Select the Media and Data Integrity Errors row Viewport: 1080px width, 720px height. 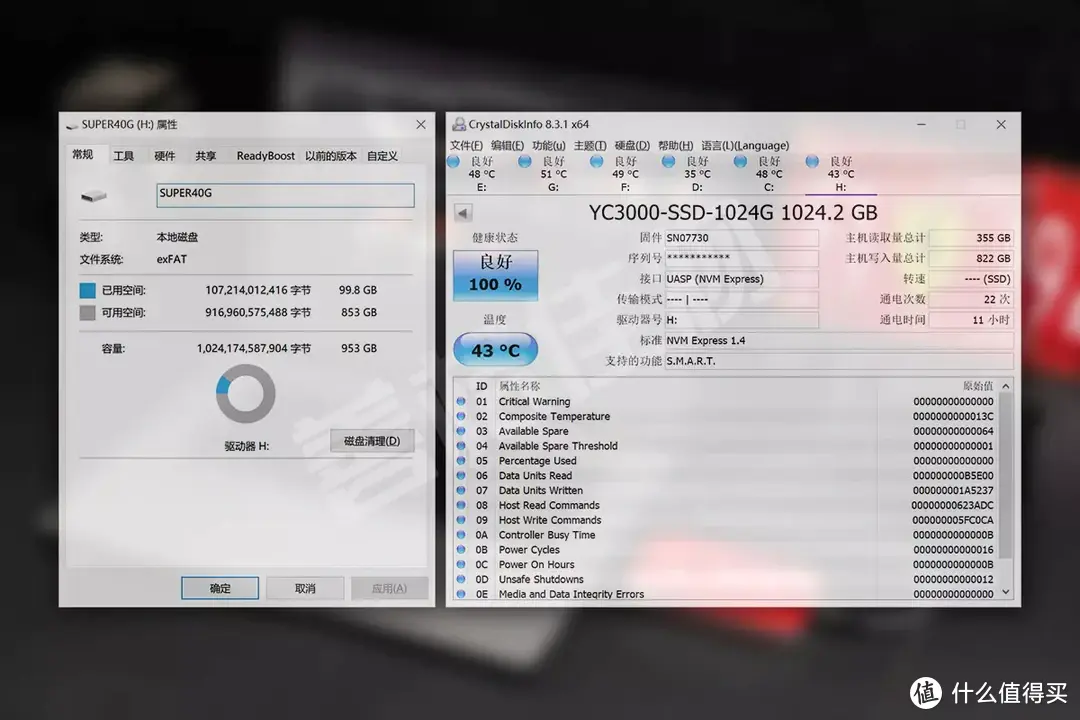pyautogui.click(x=726, y=594)
